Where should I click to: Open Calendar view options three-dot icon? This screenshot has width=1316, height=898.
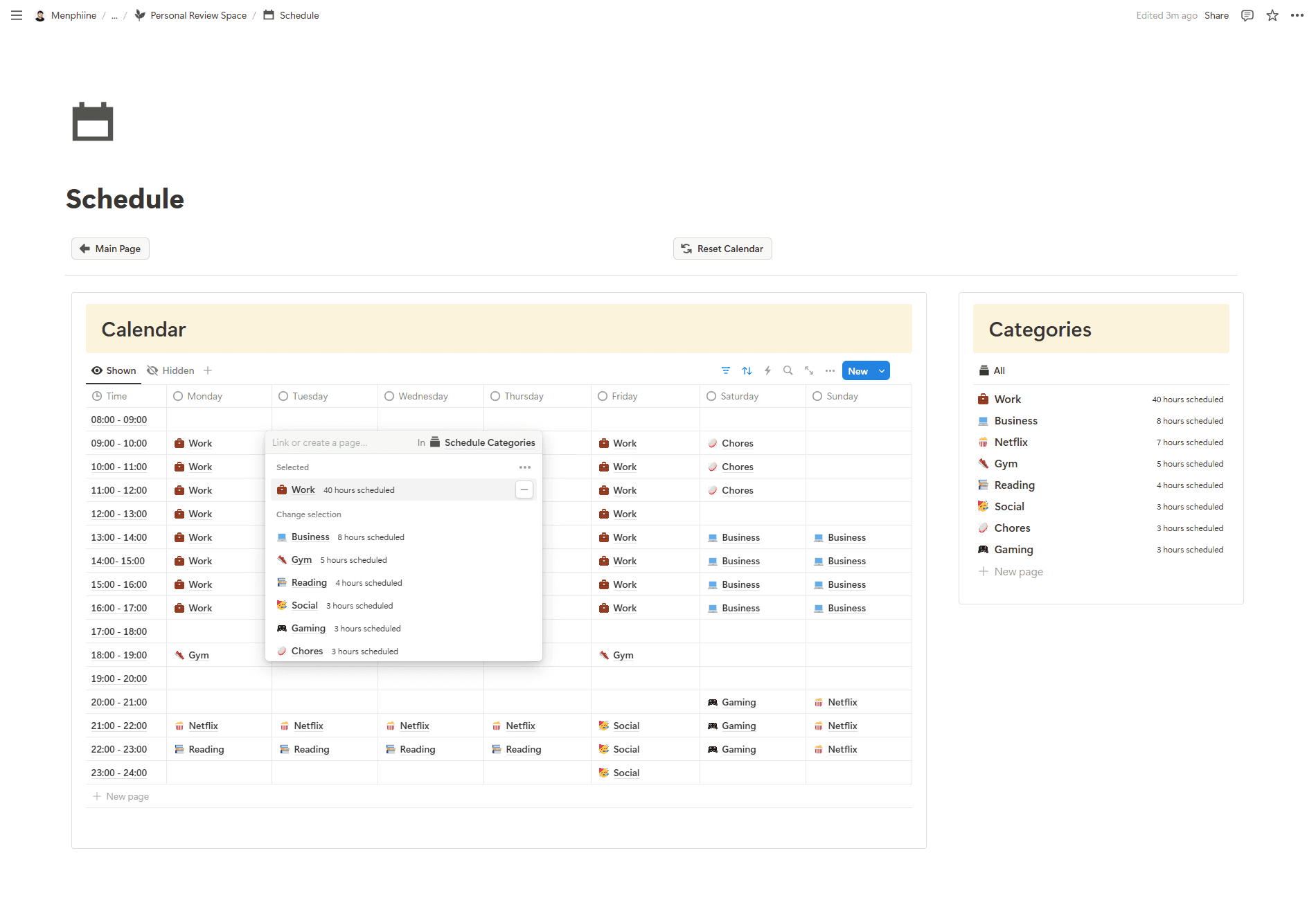click(x=830, y=371)
